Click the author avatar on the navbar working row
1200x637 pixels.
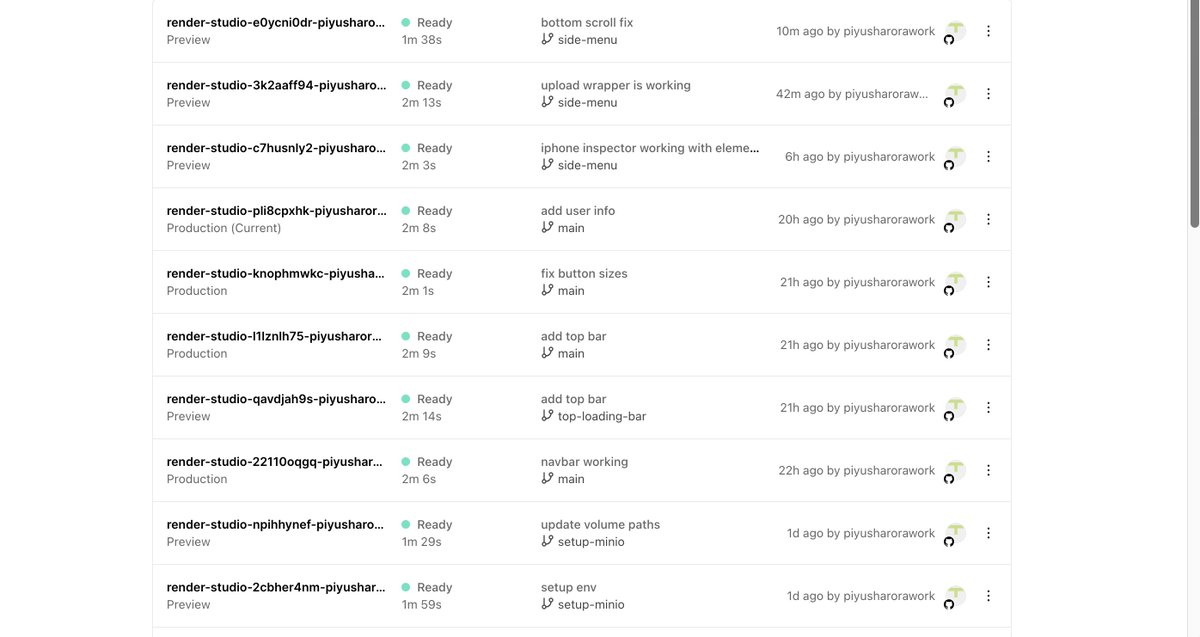click(955, 470)
